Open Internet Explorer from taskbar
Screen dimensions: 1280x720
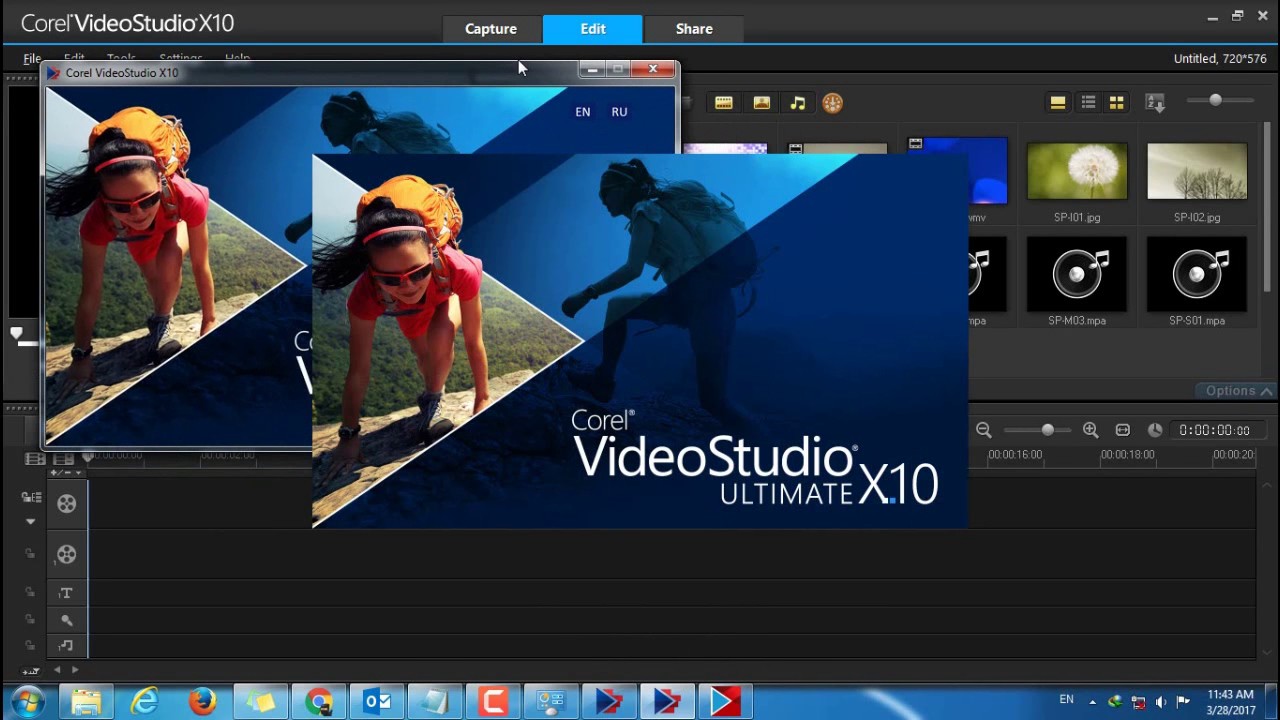(144, 702)
